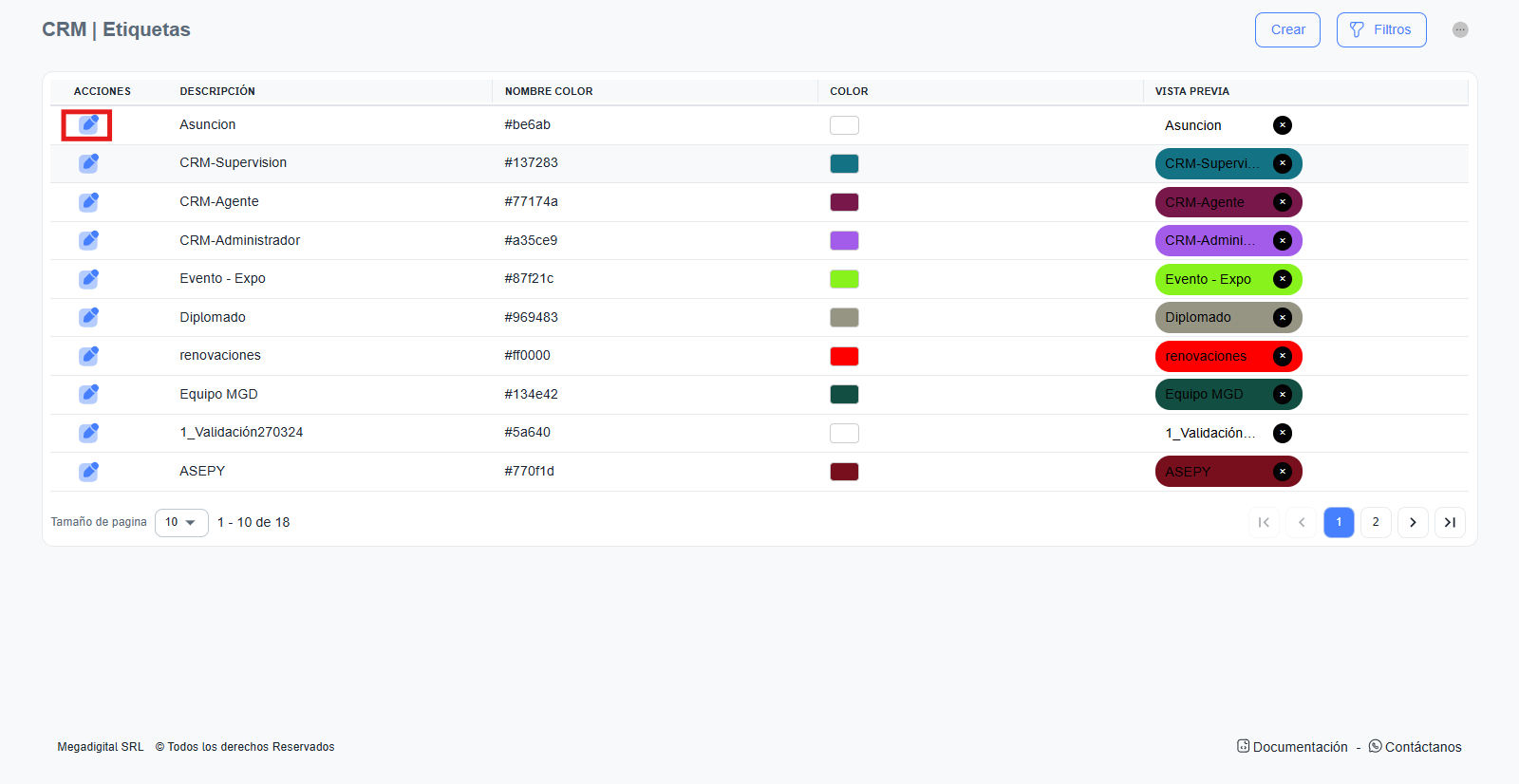Open the Documentación link
Image resolution: width=1519 pixels, height=784 pixels.
(x=1292, y=747)
